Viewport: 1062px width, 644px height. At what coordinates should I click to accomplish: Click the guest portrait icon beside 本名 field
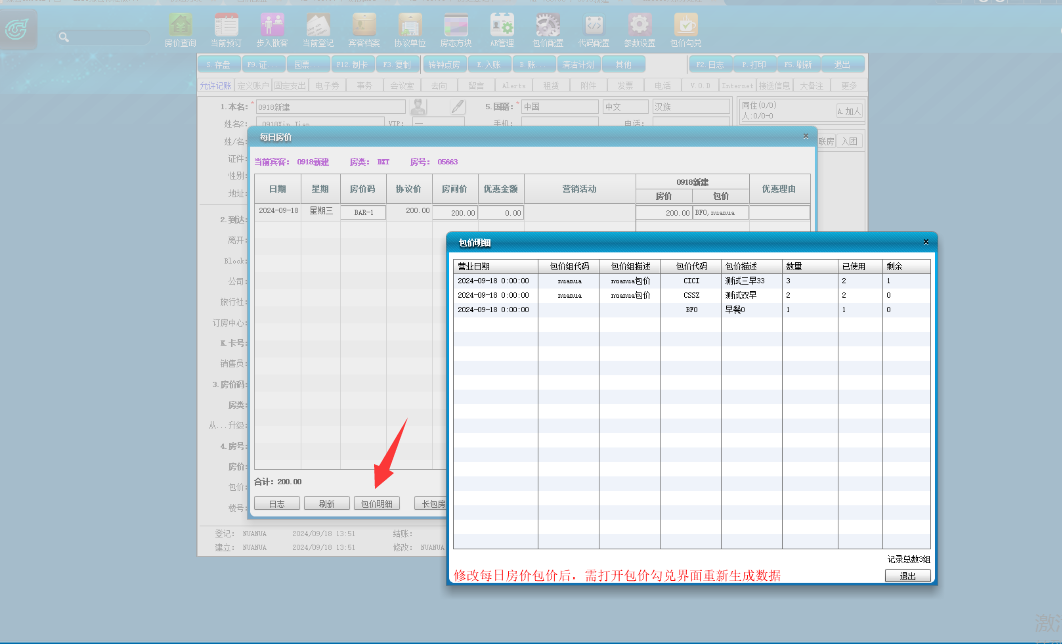419,106
